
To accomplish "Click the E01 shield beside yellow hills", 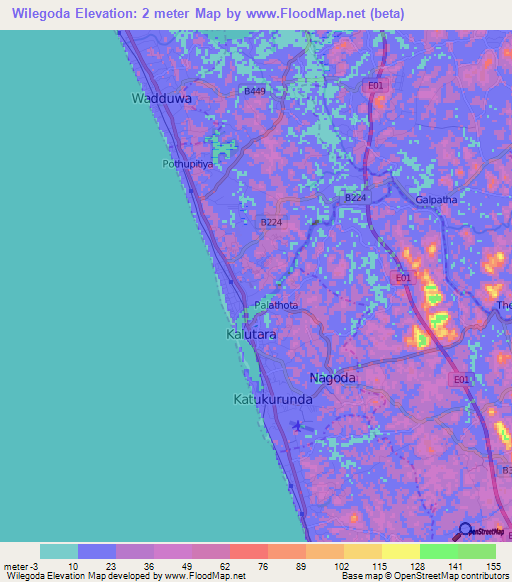I will click(x=403, y=278).
